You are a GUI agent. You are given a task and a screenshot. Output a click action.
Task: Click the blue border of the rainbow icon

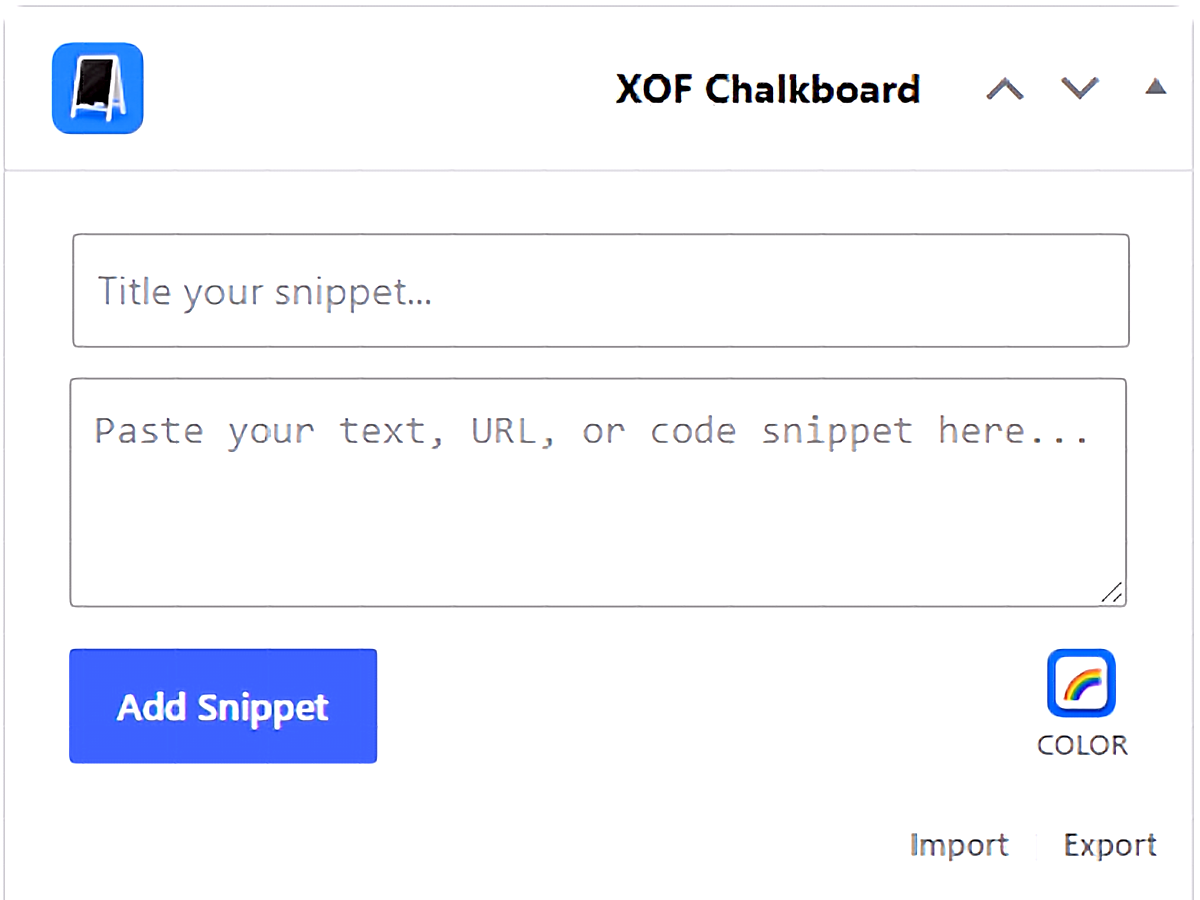tap(1052, 683)
